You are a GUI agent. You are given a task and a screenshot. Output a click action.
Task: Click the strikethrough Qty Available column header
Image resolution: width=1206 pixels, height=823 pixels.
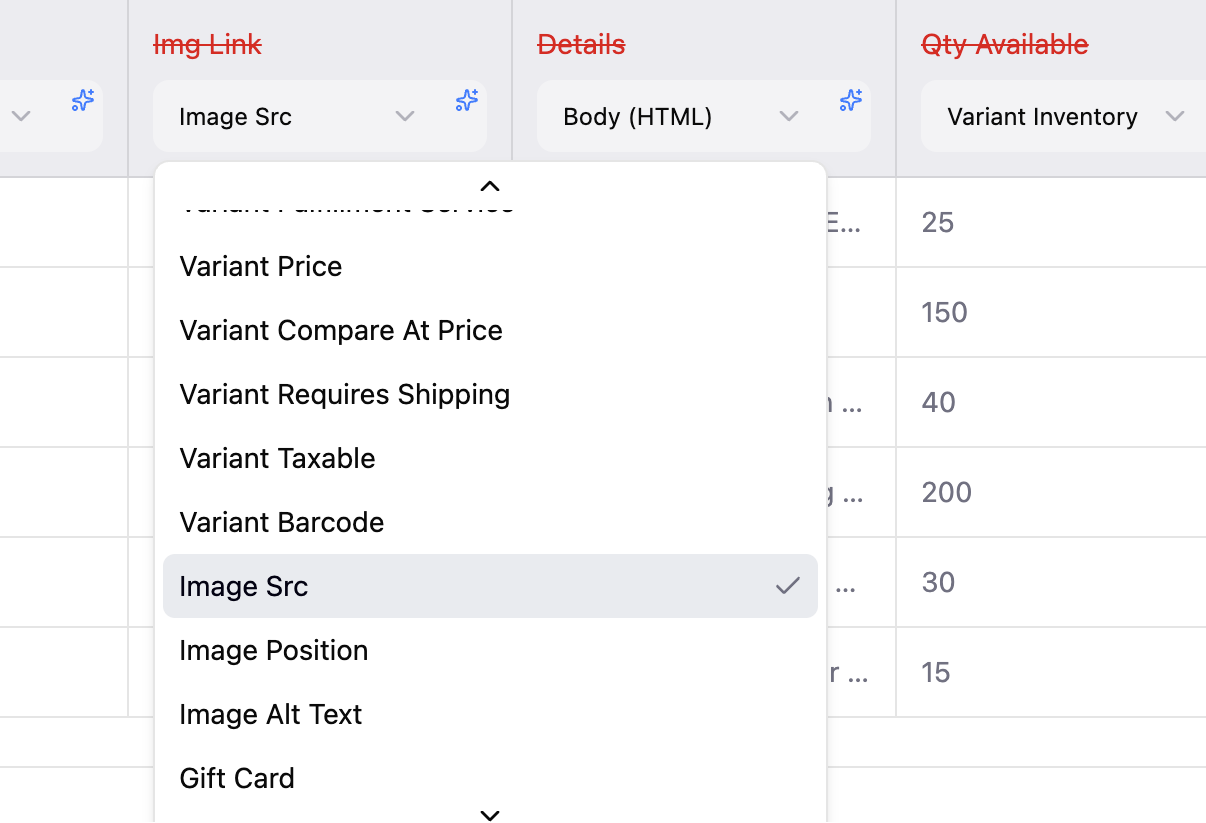point(1004,44)
